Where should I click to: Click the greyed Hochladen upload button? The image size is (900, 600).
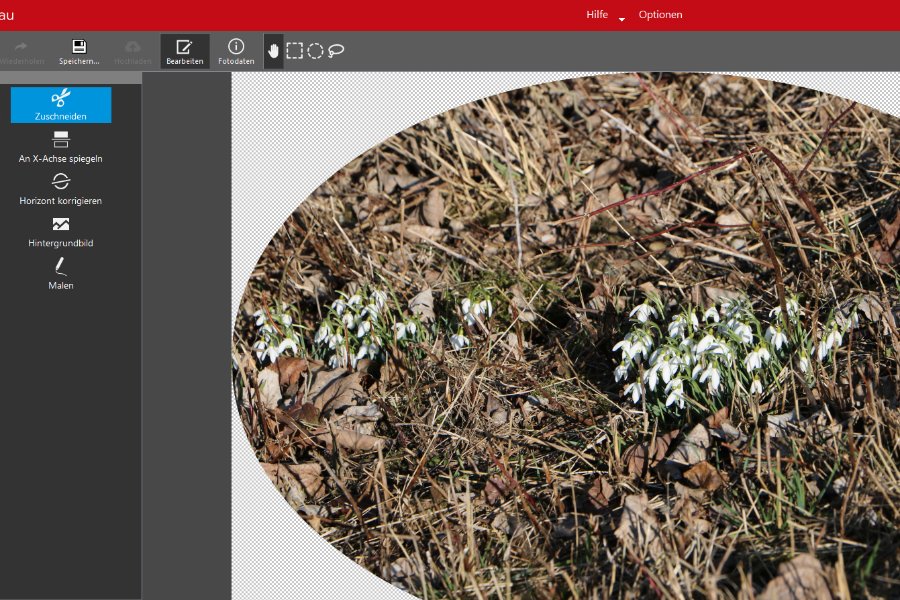[x=133, y=51]
